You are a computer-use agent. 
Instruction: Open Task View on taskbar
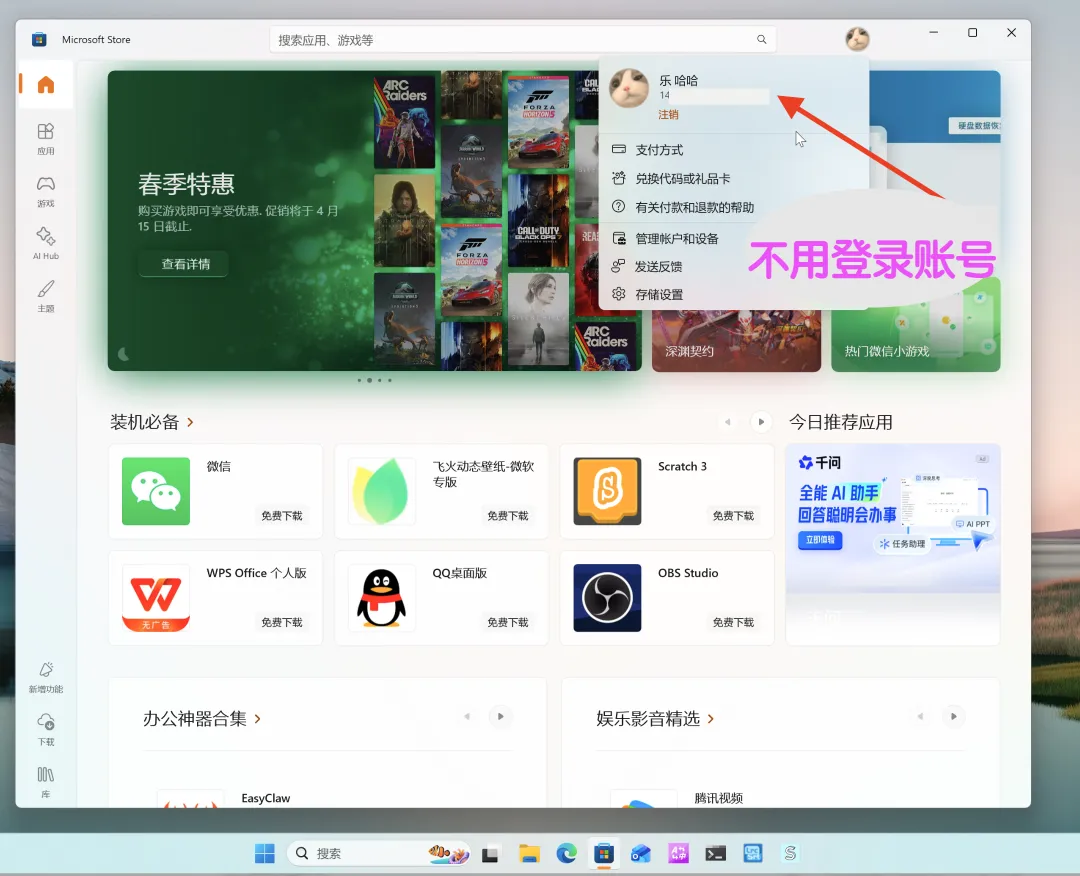pos(490,853)
